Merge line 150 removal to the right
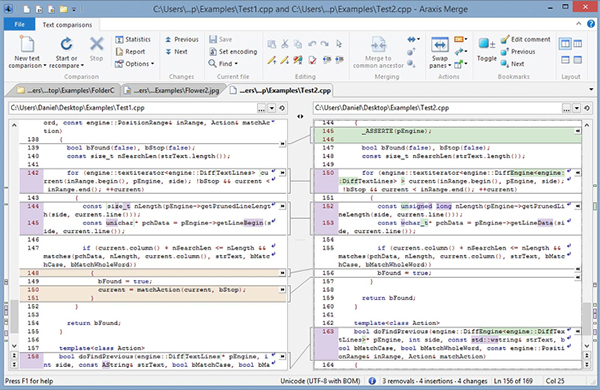 click(282, 290)
